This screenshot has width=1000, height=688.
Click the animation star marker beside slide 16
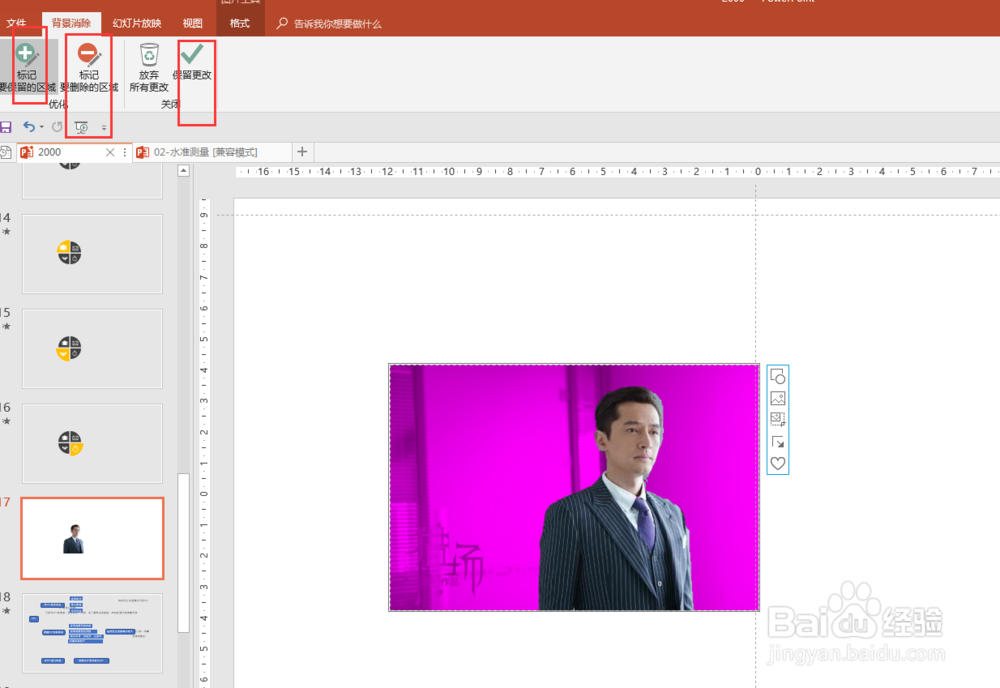[6, 421]
